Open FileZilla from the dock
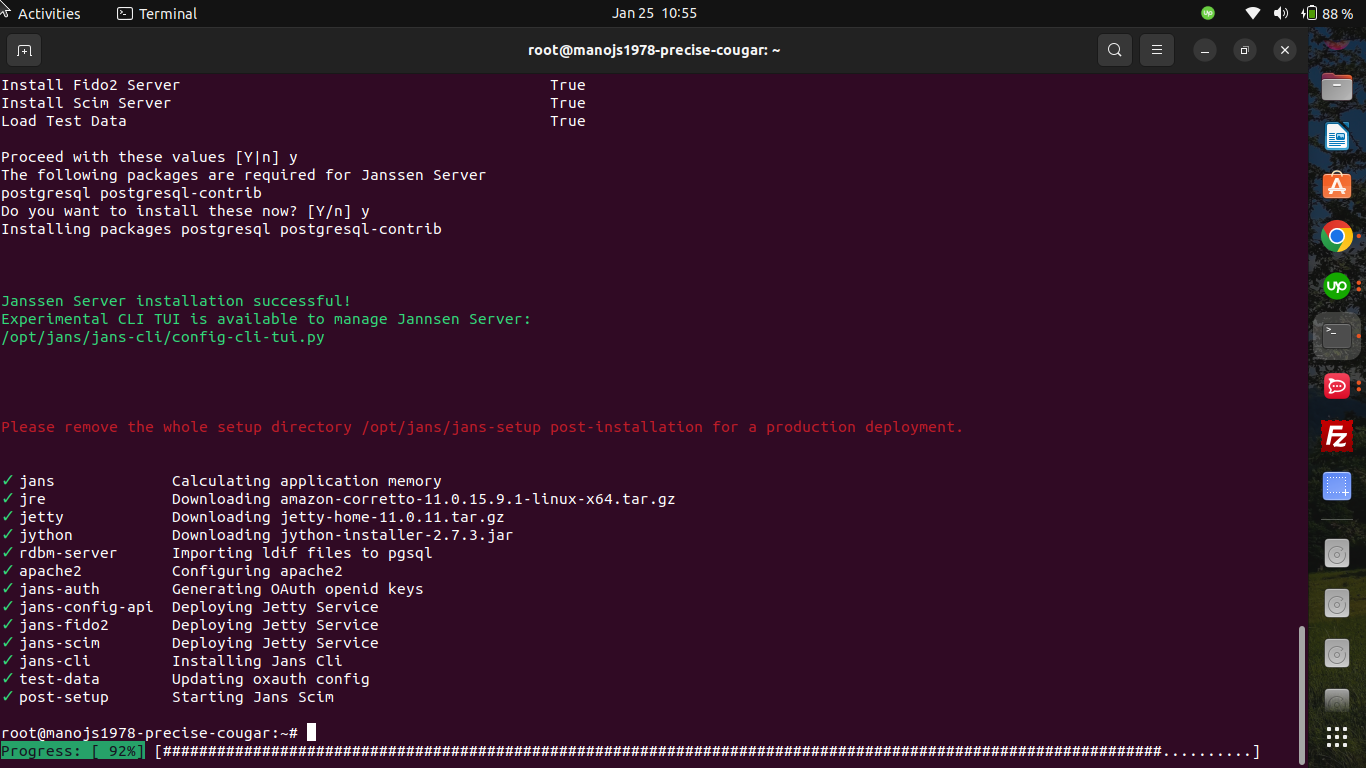This screenshot has width=1366, height=768. coord(1337,436)
